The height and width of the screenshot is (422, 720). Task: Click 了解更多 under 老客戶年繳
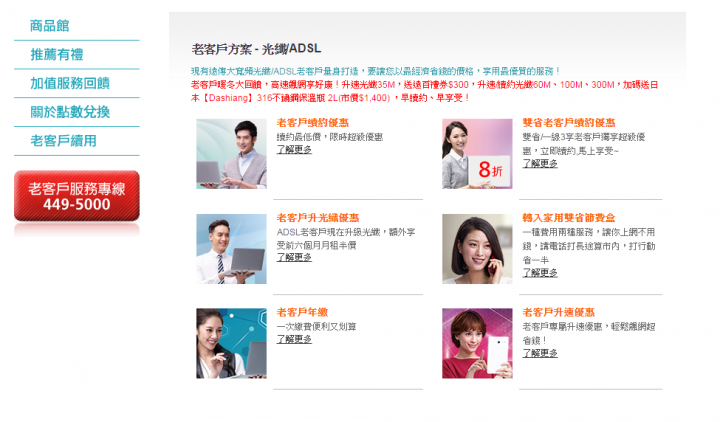tap(294, 339)
